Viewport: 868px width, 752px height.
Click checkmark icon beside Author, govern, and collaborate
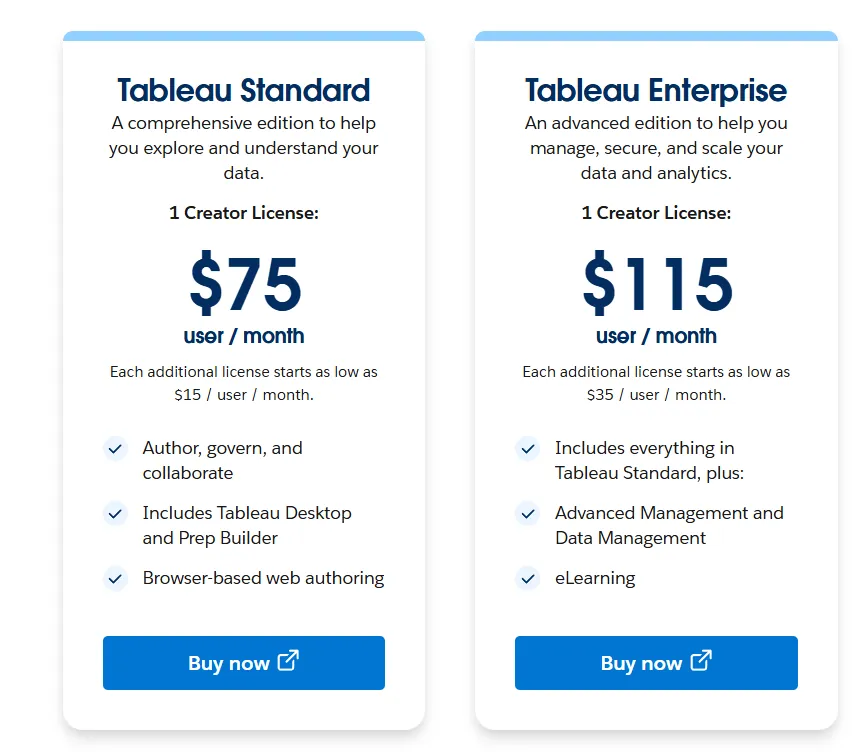[115, 449]
